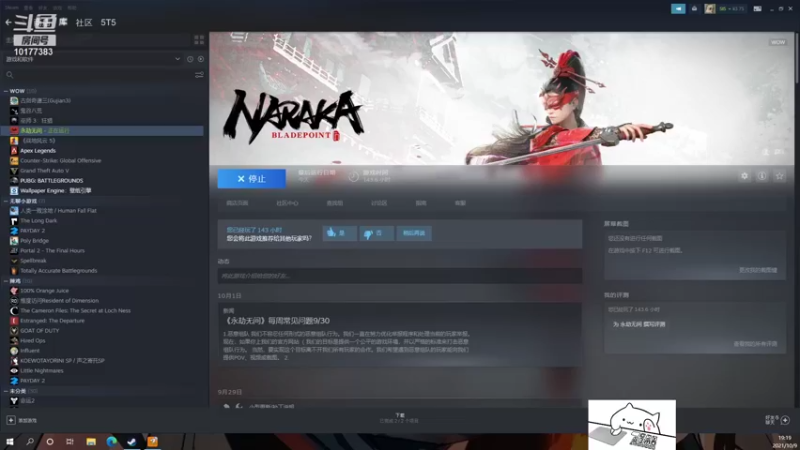Select Estranged: The Departure
800x450 pixels.
(x=52, y=320)
